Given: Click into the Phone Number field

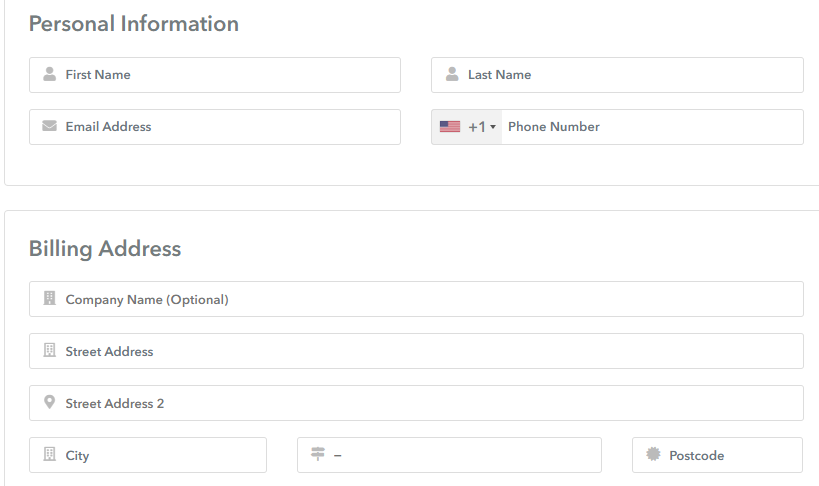Looking at the screenshot, I should [x=652, y=127].
